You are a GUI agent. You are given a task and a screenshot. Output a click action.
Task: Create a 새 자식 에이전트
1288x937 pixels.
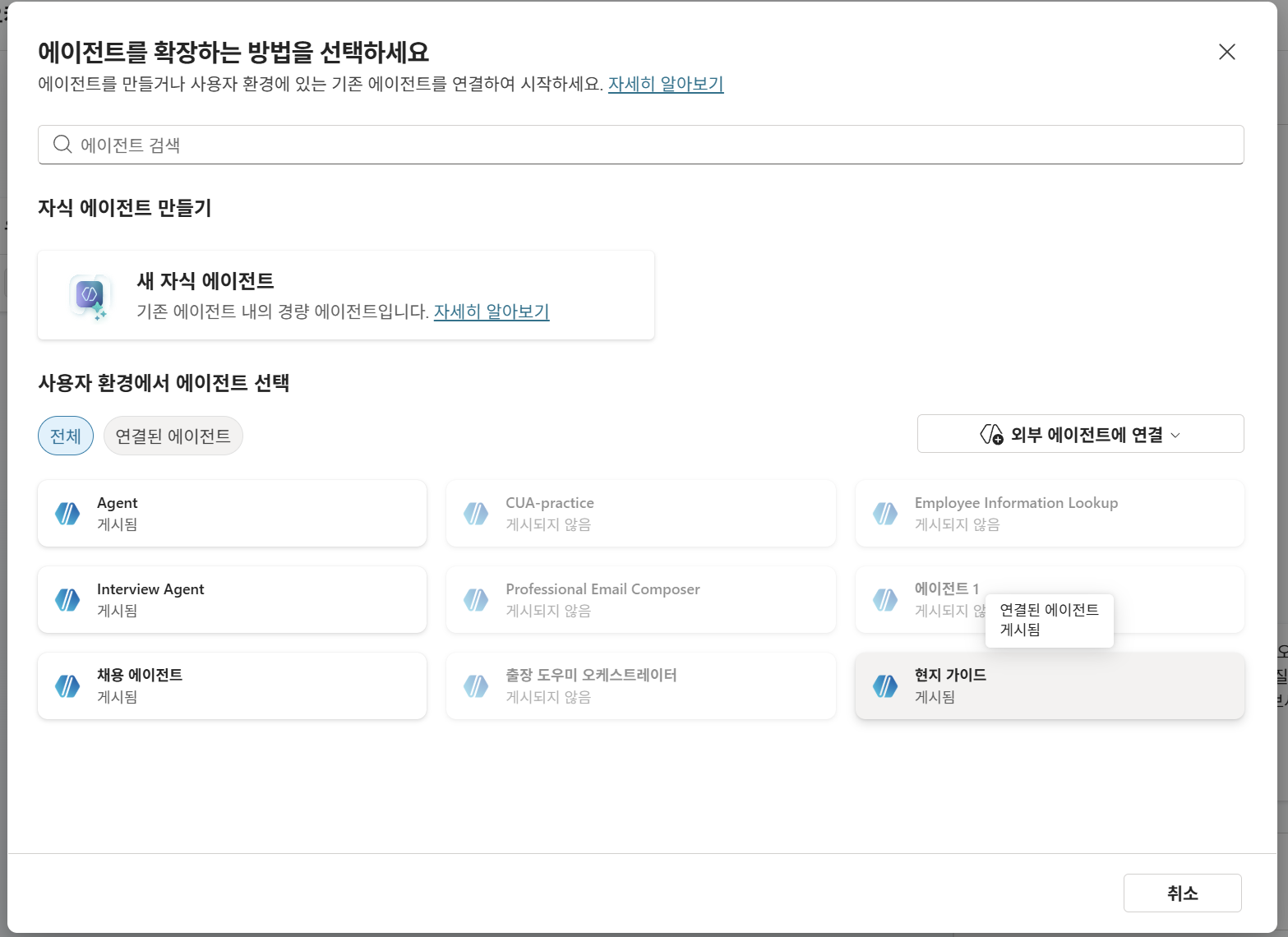tap(346, 295)
